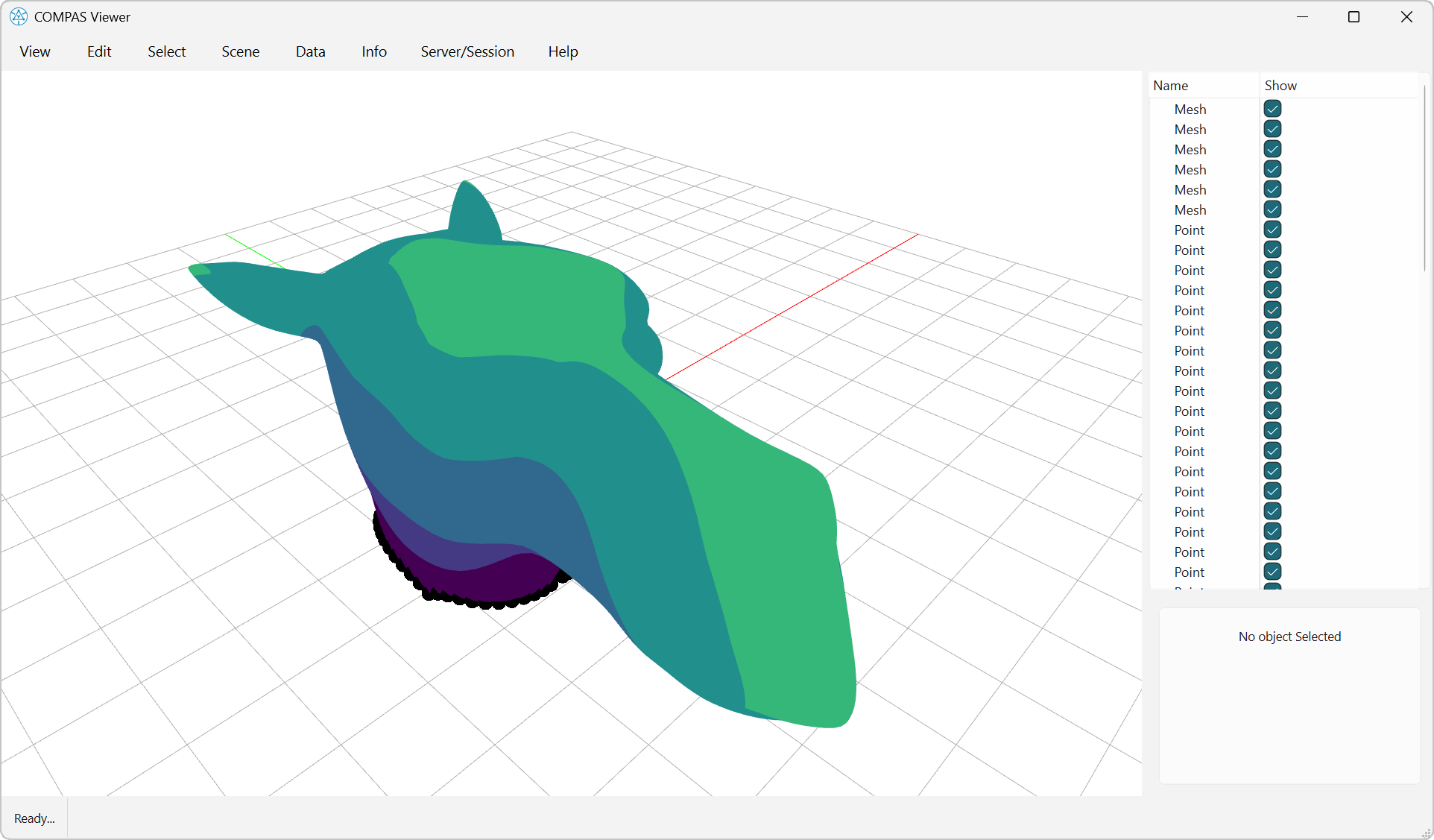Open the Data menu

pos(310,51)
